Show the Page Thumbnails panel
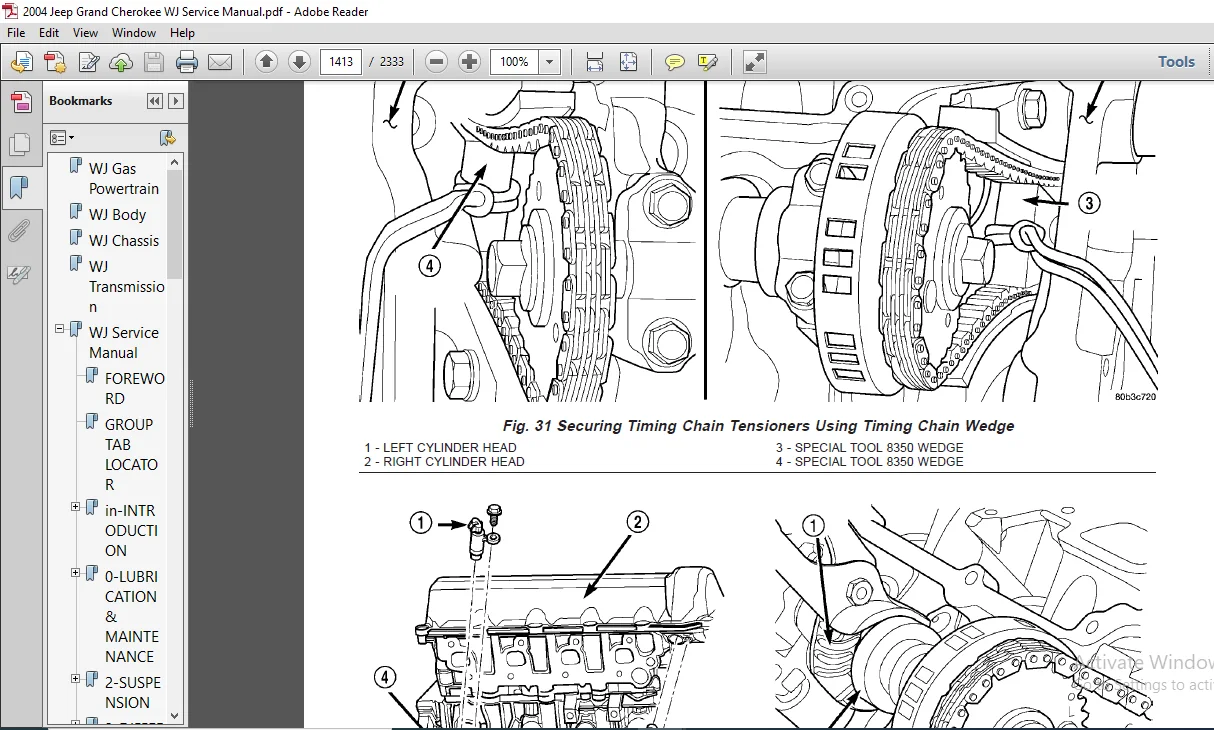Image resolution: width=1214 pixels, height=730 pixels. 20,144
